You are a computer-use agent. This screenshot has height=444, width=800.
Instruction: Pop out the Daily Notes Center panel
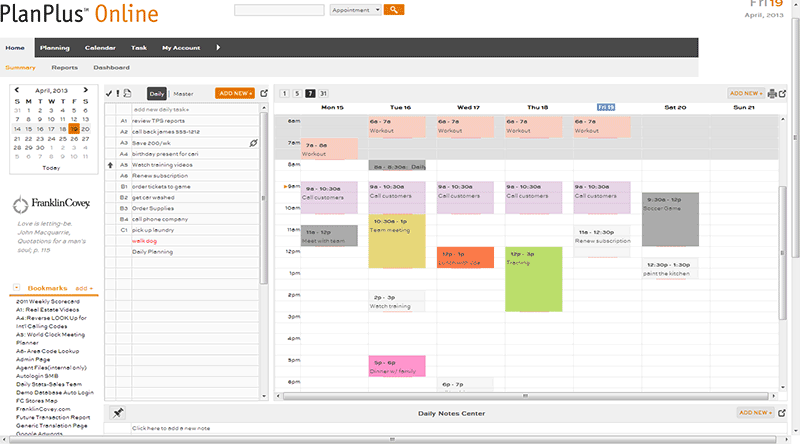(x=782, y=413)
